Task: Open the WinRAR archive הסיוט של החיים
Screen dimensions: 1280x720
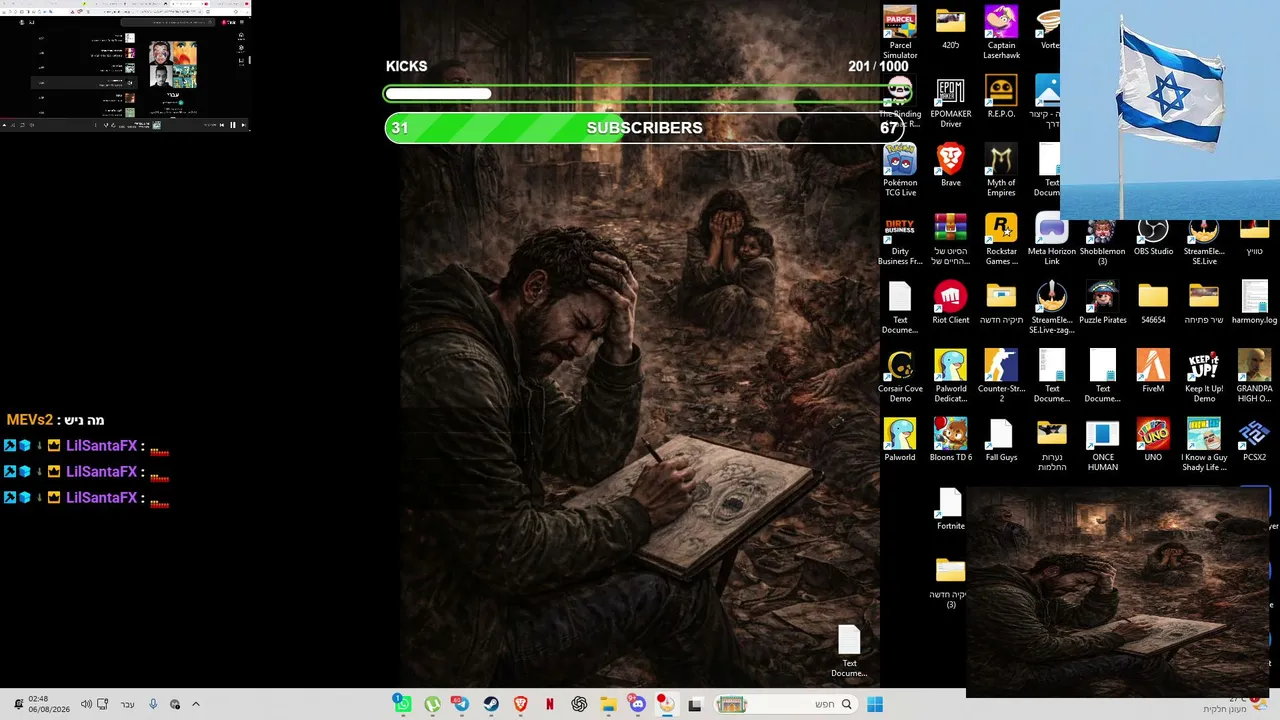Action: (950, 239)
